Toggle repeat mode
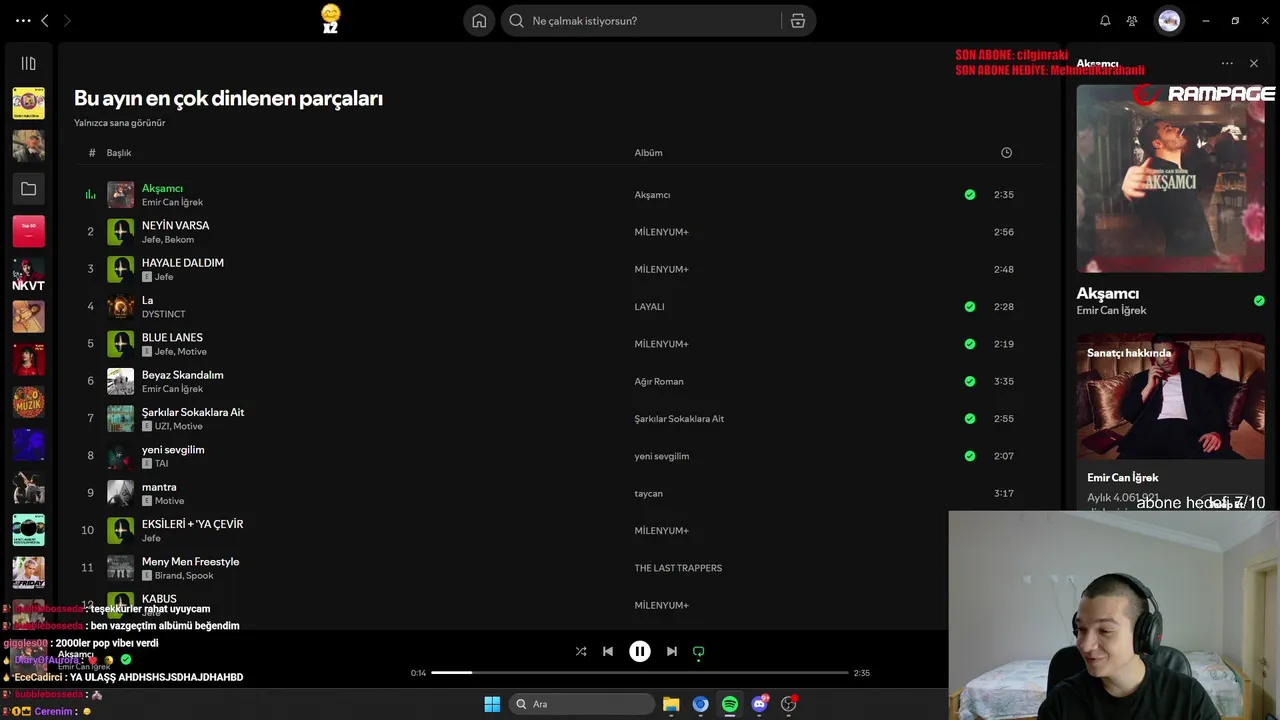This screenshot has width=1280, height=720. pos(699,651)
